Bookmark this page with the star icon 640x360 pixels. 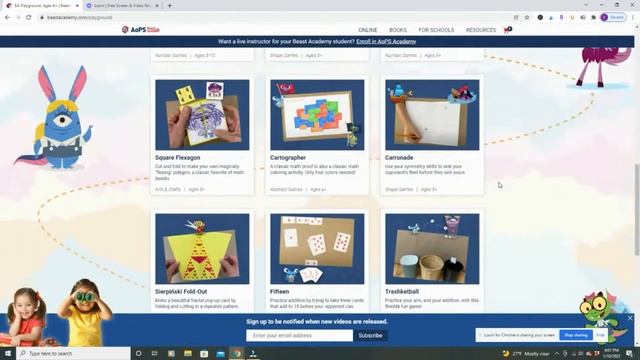click(x=527, y=18)
